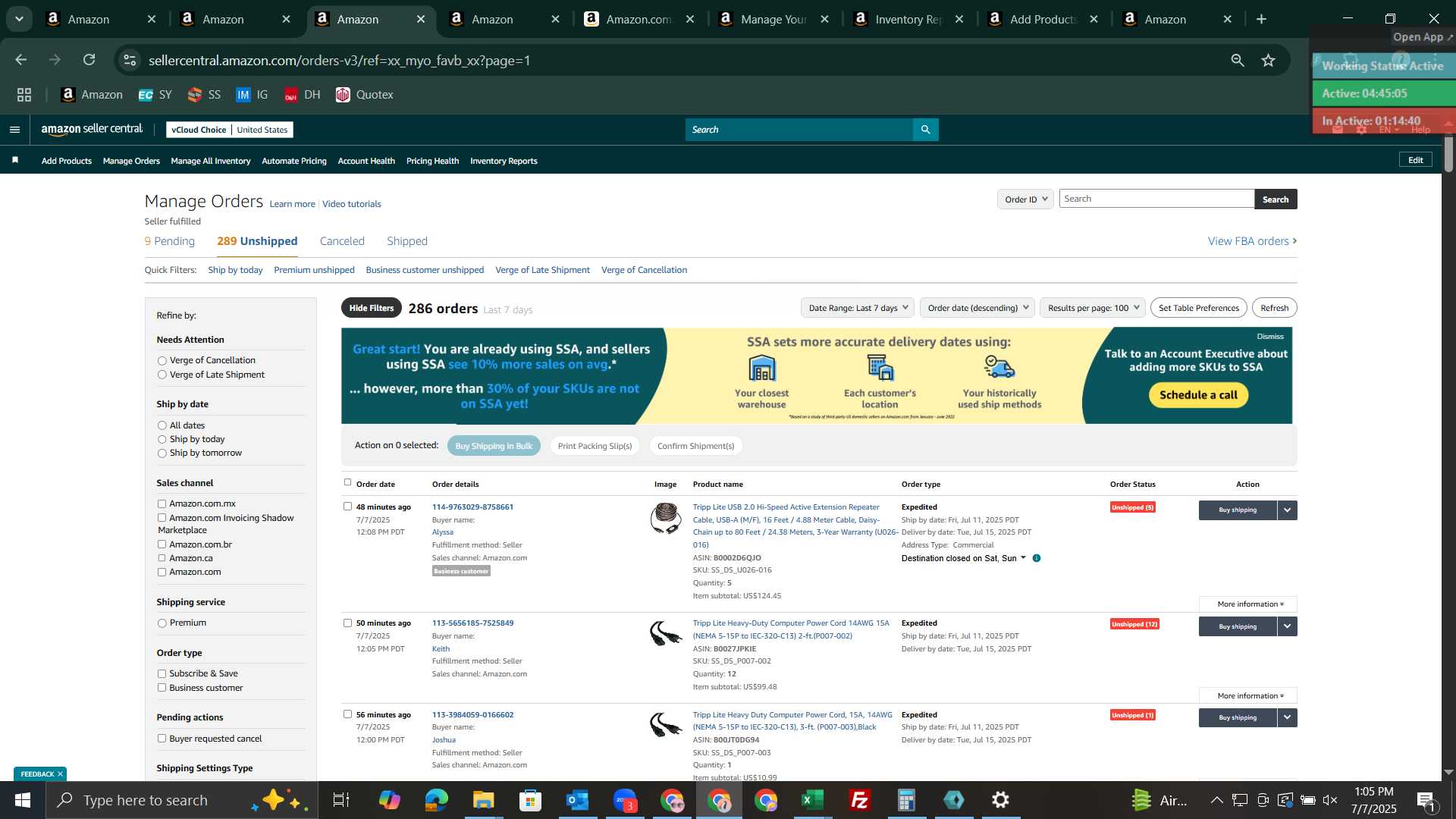Expand More information for Keith order

(x=1248, y=696)
